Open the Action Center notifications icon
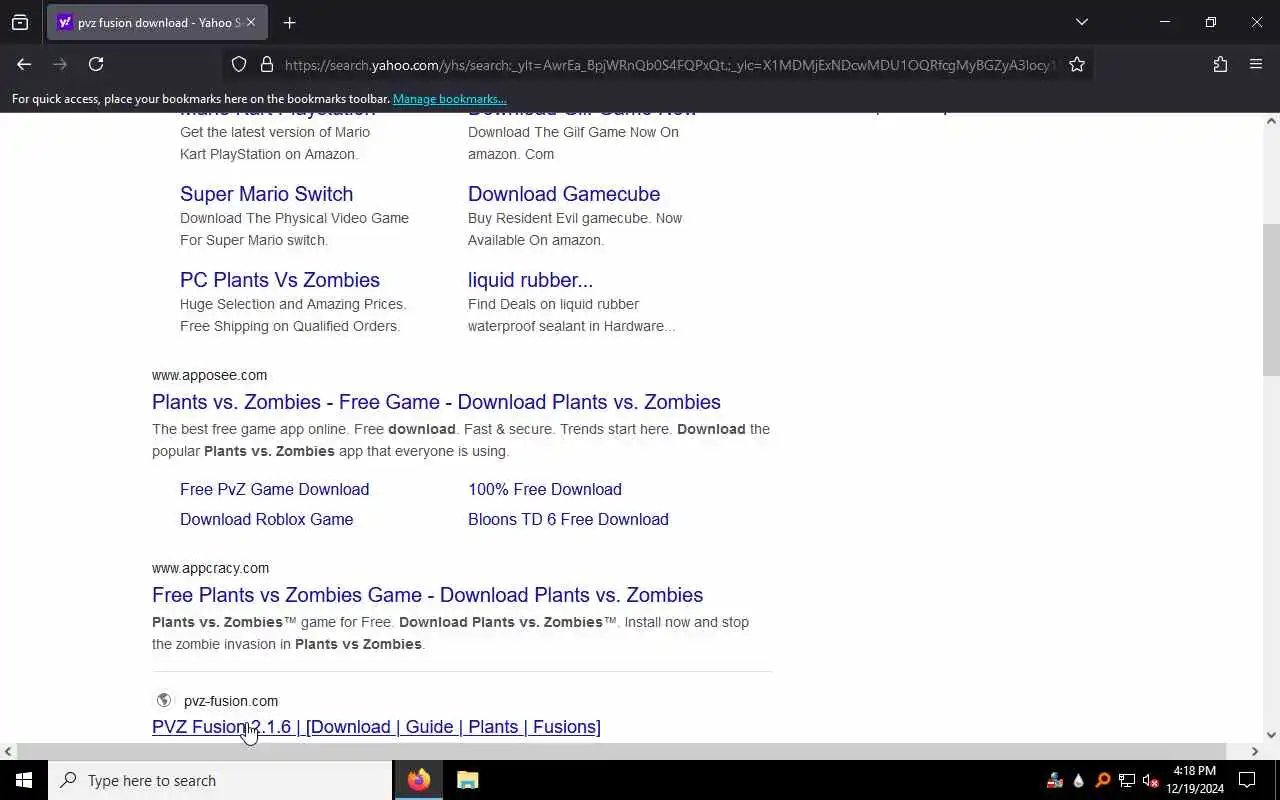 pos(1247,780)
